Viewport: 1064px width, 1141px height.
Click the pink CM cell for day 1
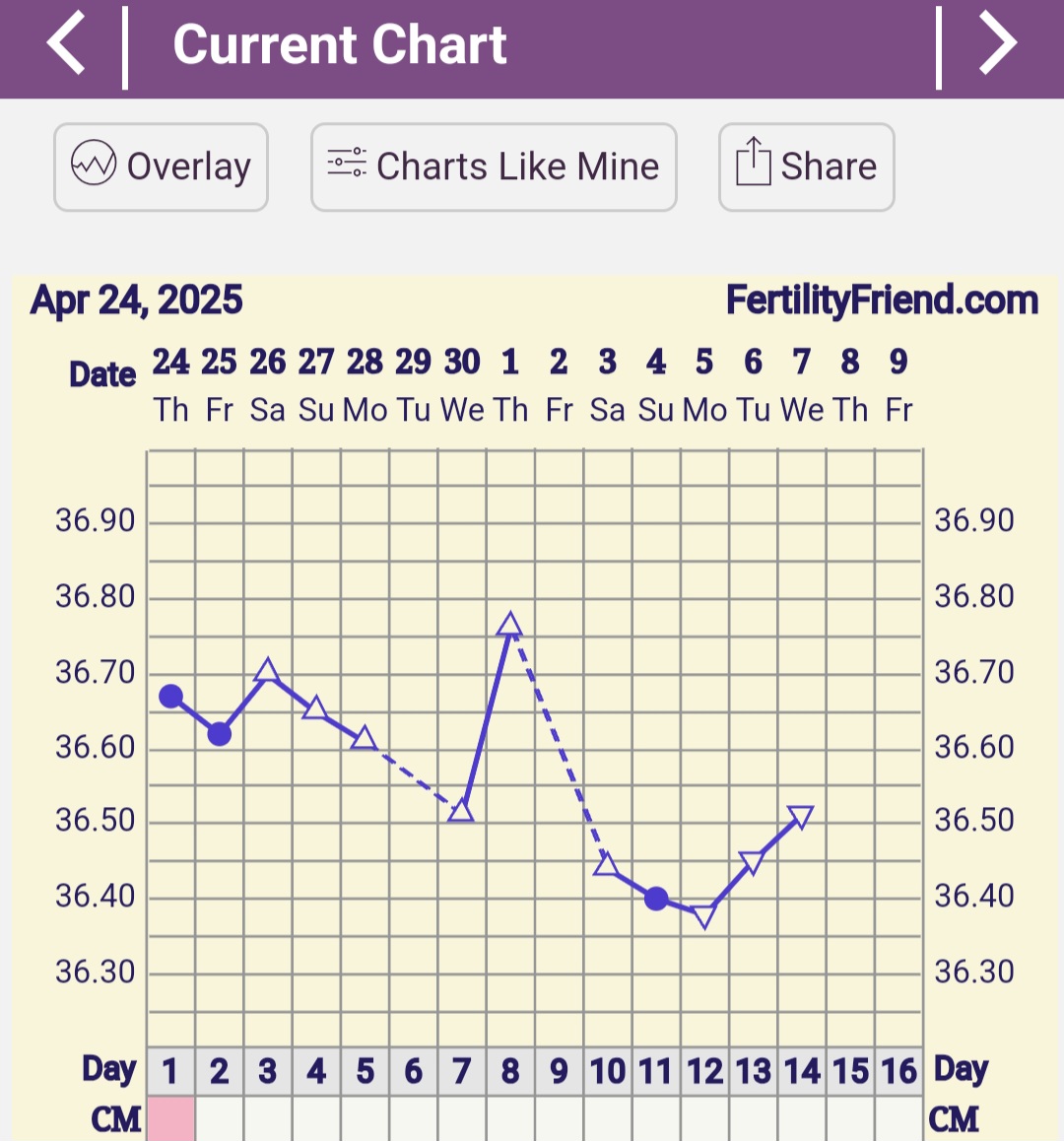170,1120
